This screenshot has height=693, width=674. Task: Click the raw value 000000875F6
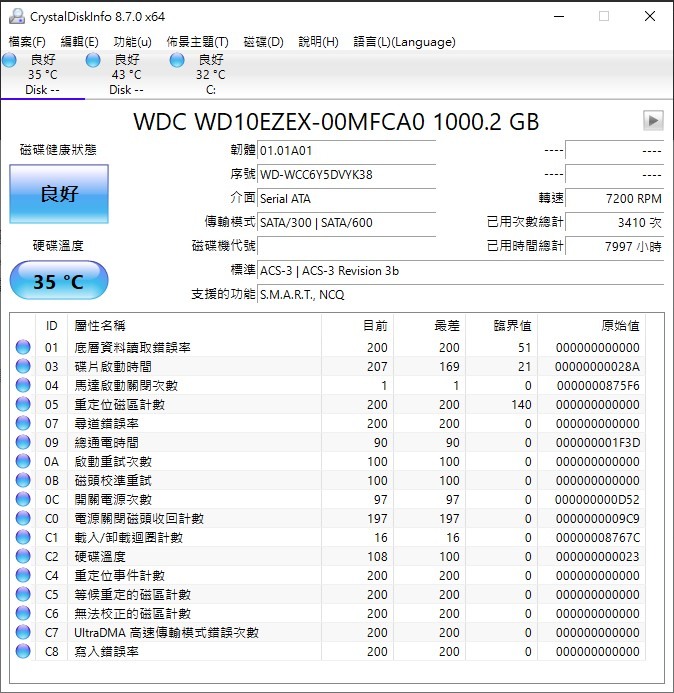coord(598,385)
